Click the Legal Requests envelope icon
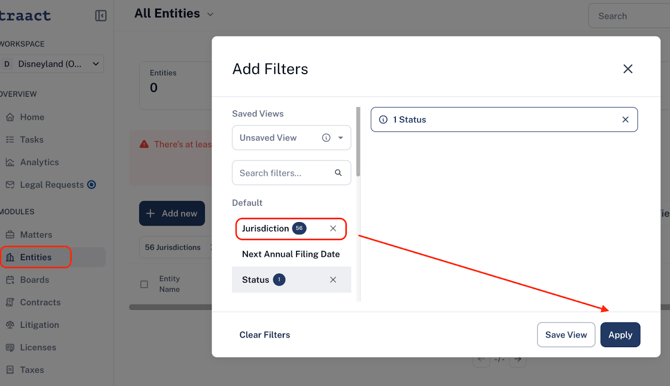670x386 pixels. click(x=10, y=185)
